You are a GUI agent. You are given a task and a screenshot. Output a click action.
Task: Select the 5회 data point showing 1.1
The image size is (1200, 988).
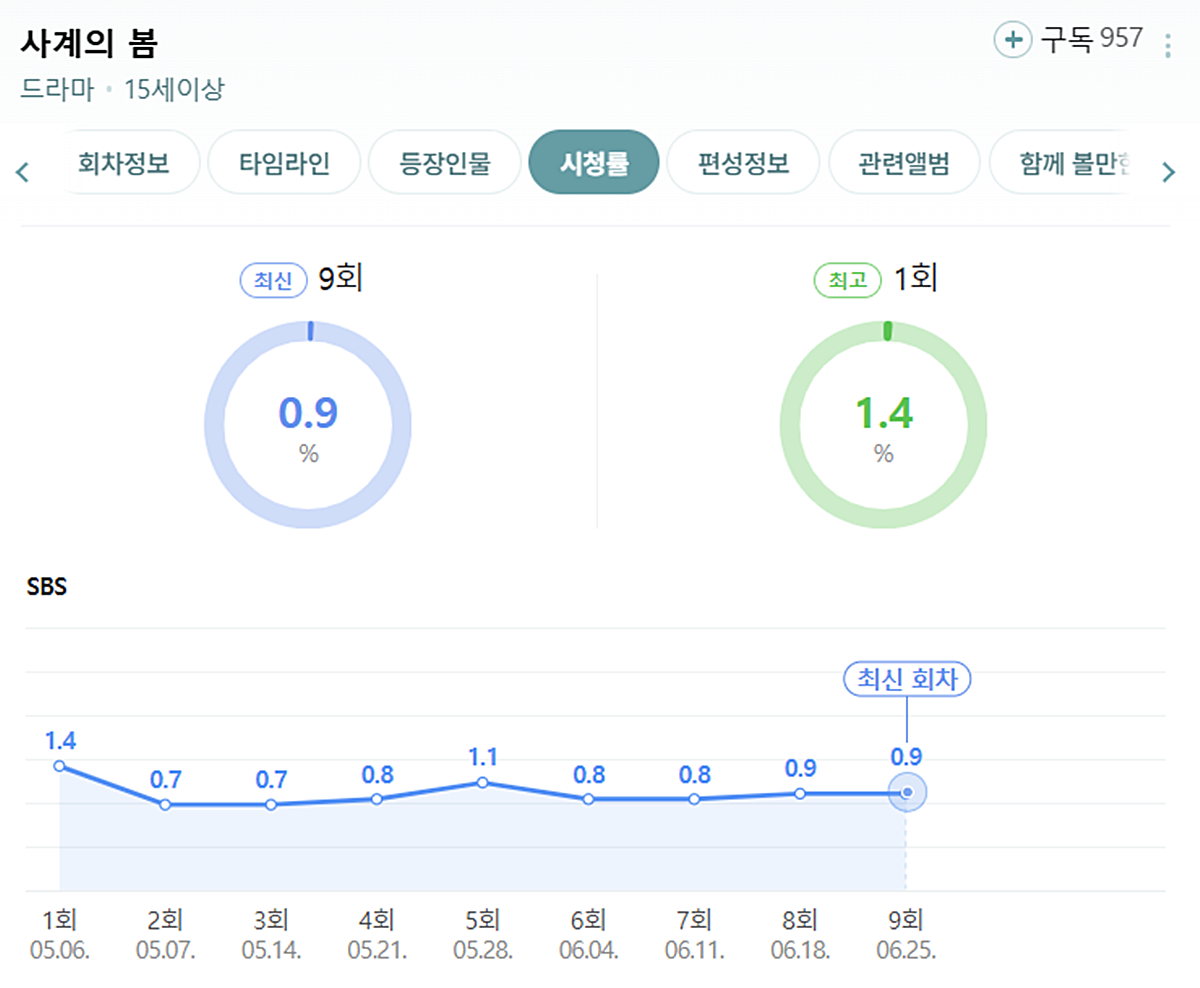[483, 782]
